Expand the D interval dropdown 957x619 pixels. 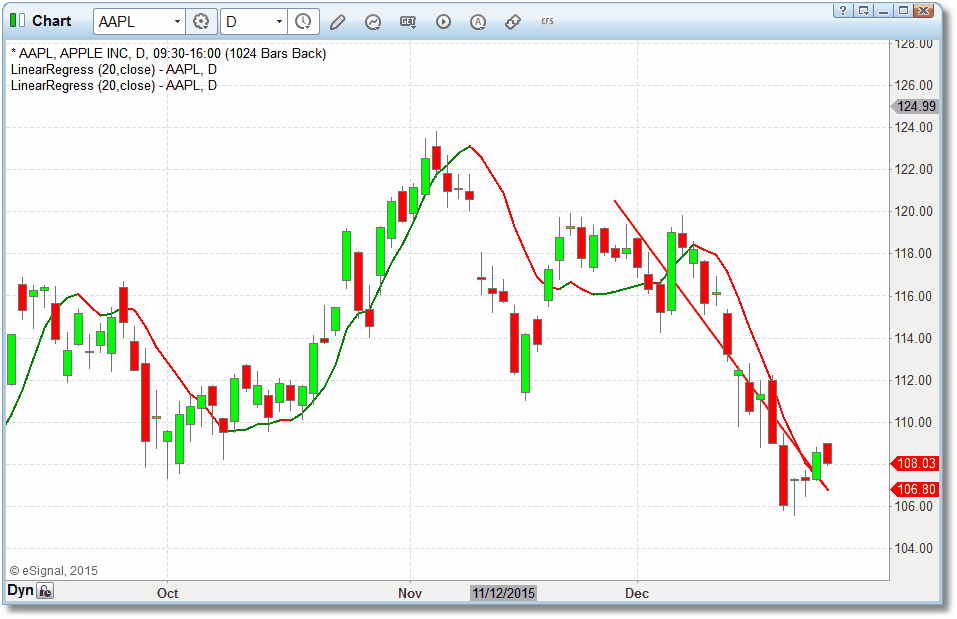click(x=279, y=22)
